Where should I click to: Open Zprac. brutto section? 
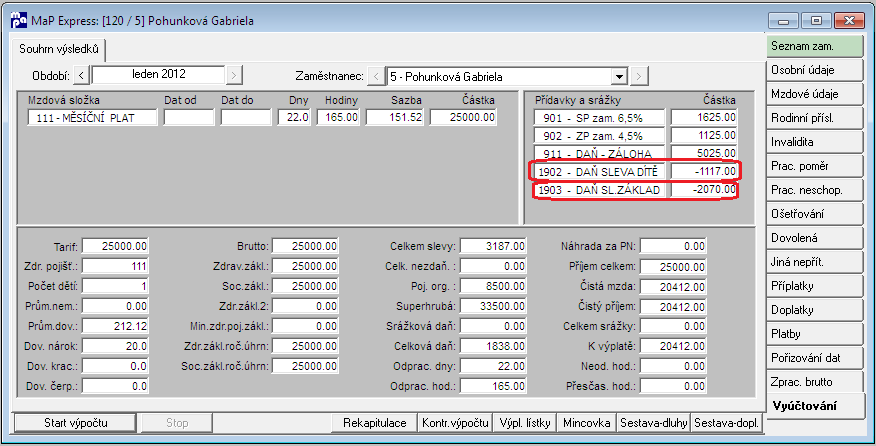click(815, 382)
